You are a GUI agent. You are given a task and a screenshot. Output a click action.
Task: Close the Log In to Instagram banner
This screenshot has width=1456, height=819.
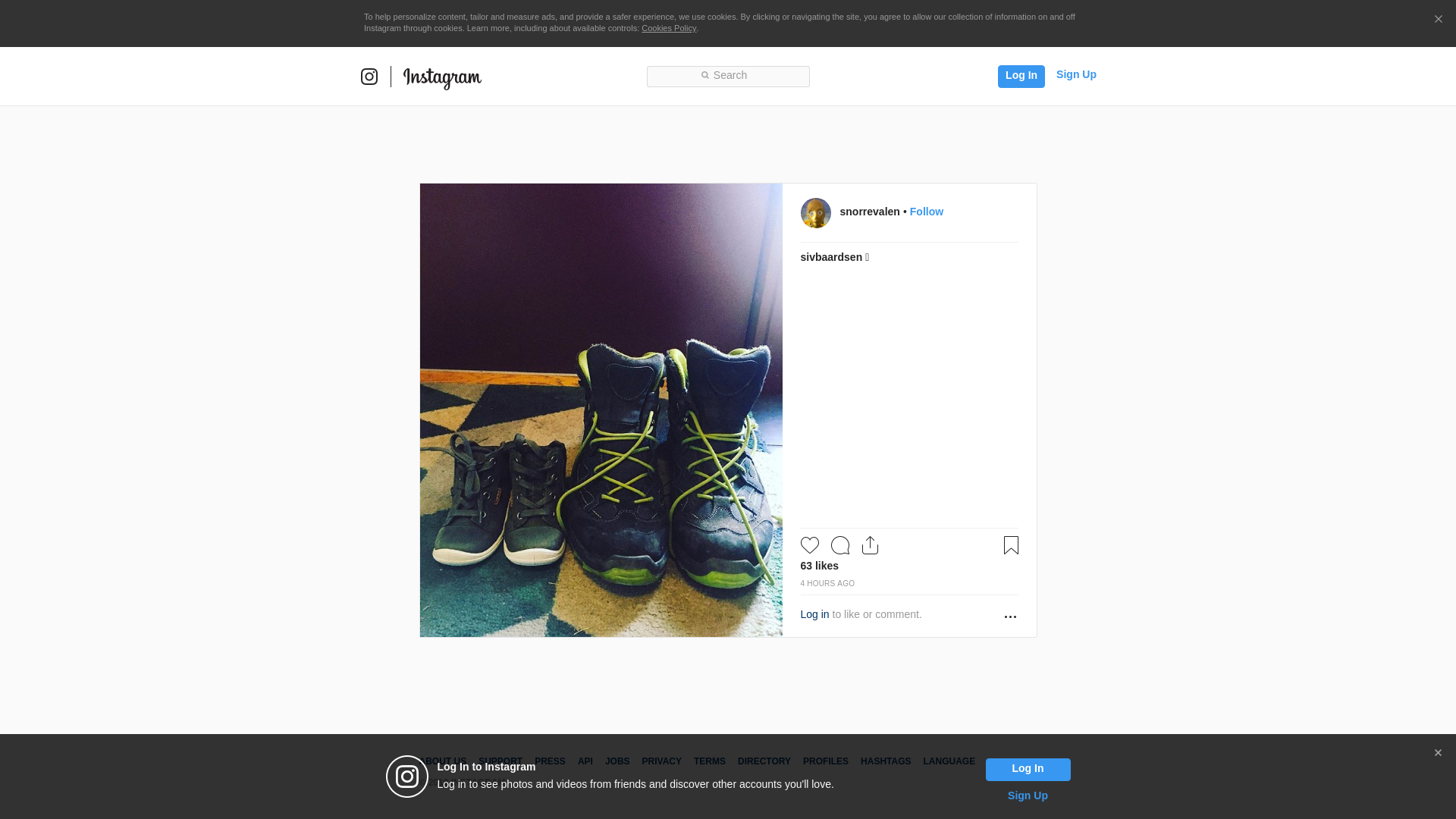[x=1438, y=753]
